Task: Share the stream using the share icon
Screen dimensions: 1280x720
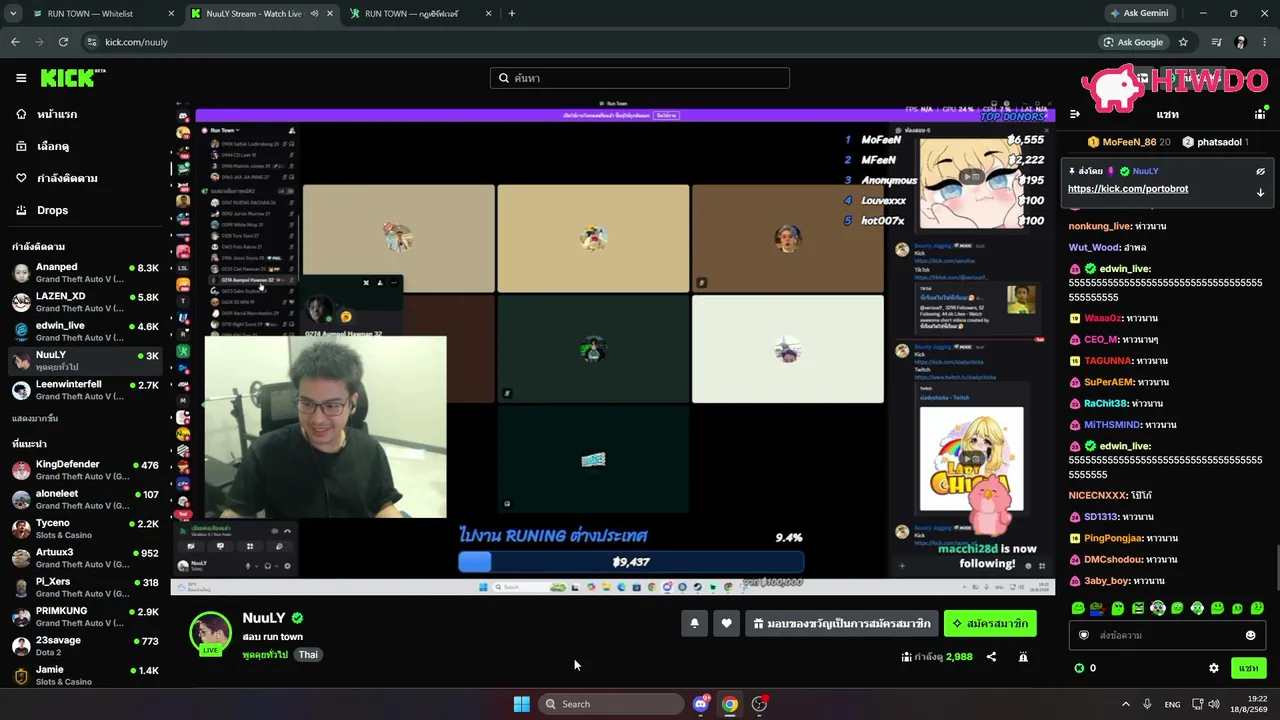Action: tap(991, 657)
